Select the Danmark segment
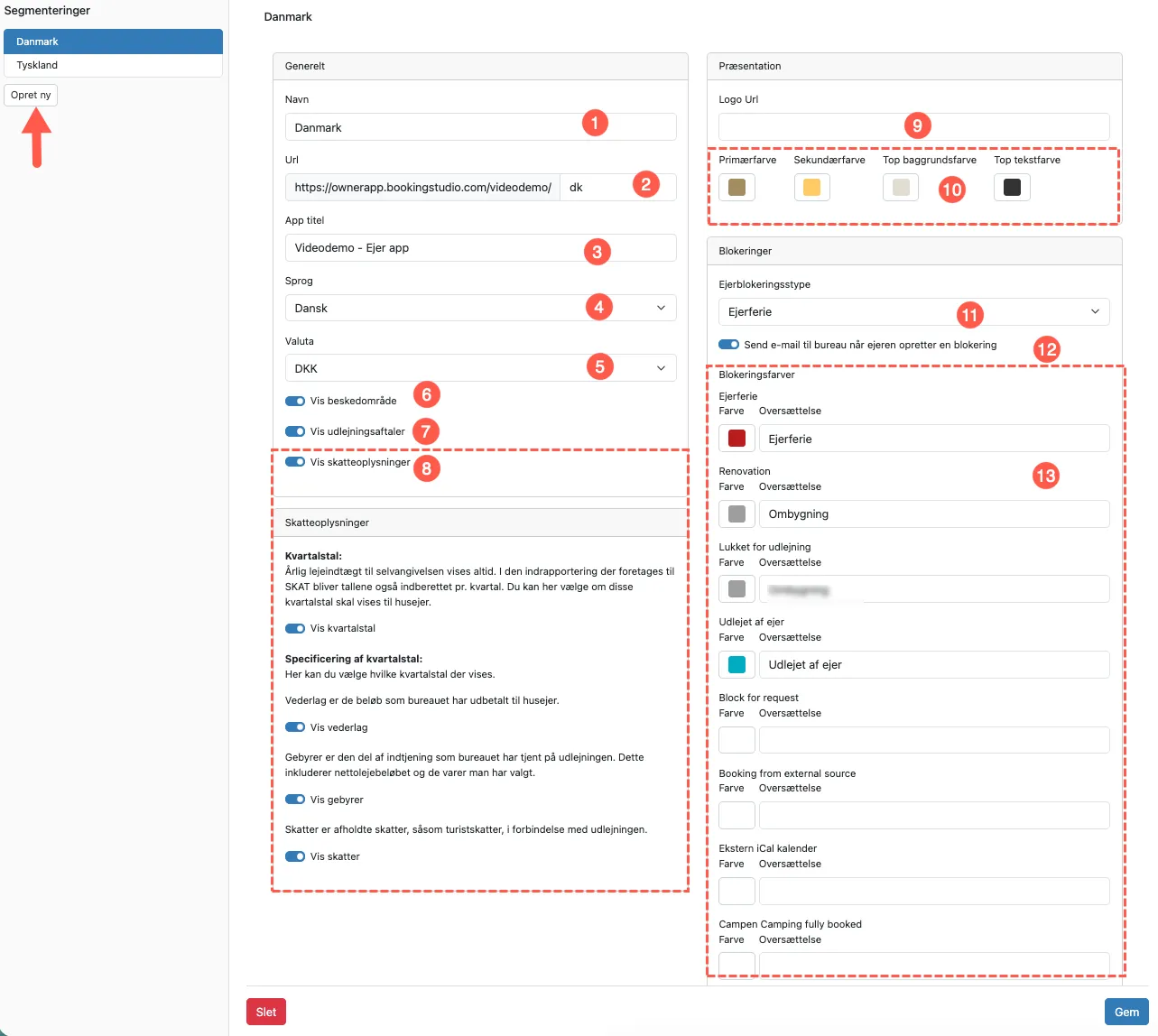Screen dimensions: 1158x1036 [113, 42]
